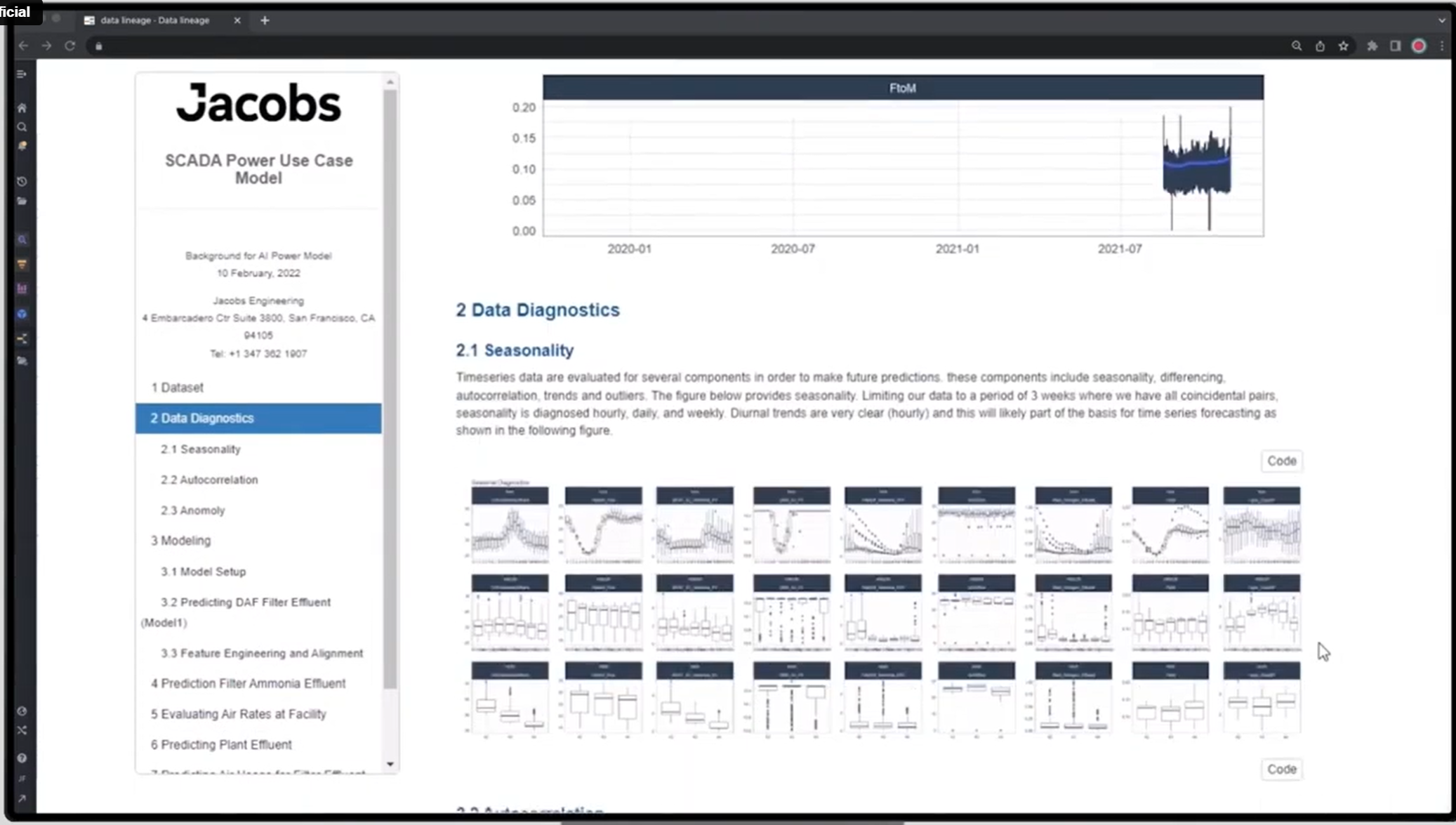Open the search magnifier in left sidebar
Image resolution: width=1456 pixels, height=825 pixels.
(x=22, y=127)
